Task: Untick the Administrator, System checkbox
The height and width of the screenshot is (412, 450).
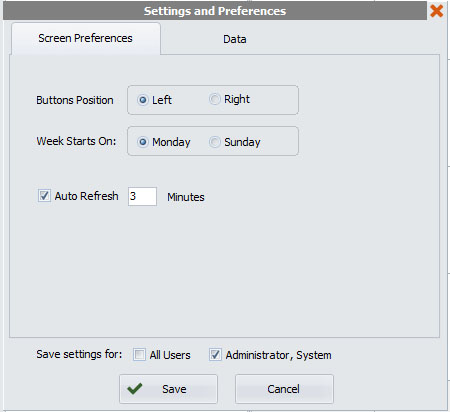Action: click(x=215, y=354)
